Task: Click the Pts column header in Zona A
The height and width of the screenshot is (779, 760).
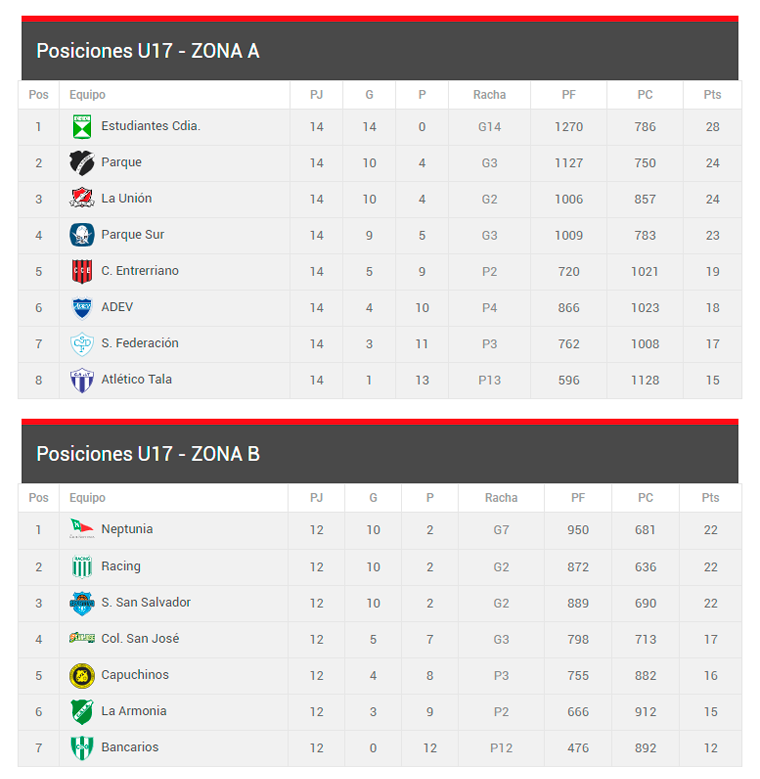Action: click(x=712, y=95)
